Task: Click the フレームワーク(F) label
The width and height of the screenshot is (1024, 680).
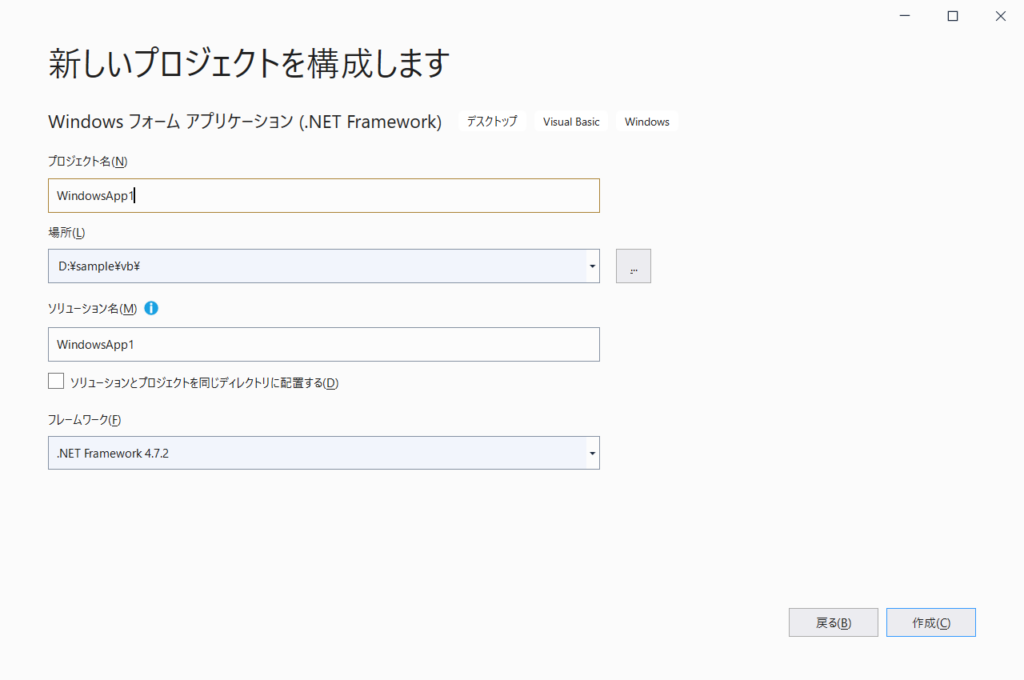Action: click(x=84, y=420)
